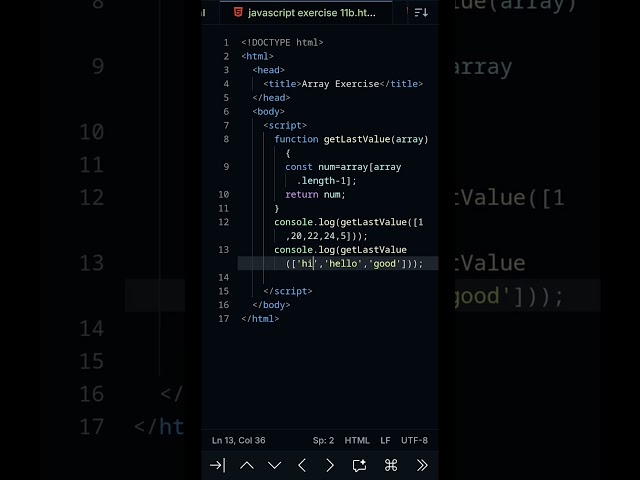Viewport: 640px width, 480px height.
Task: Click the closing </script> tag
Action: (x=288, y=291)
